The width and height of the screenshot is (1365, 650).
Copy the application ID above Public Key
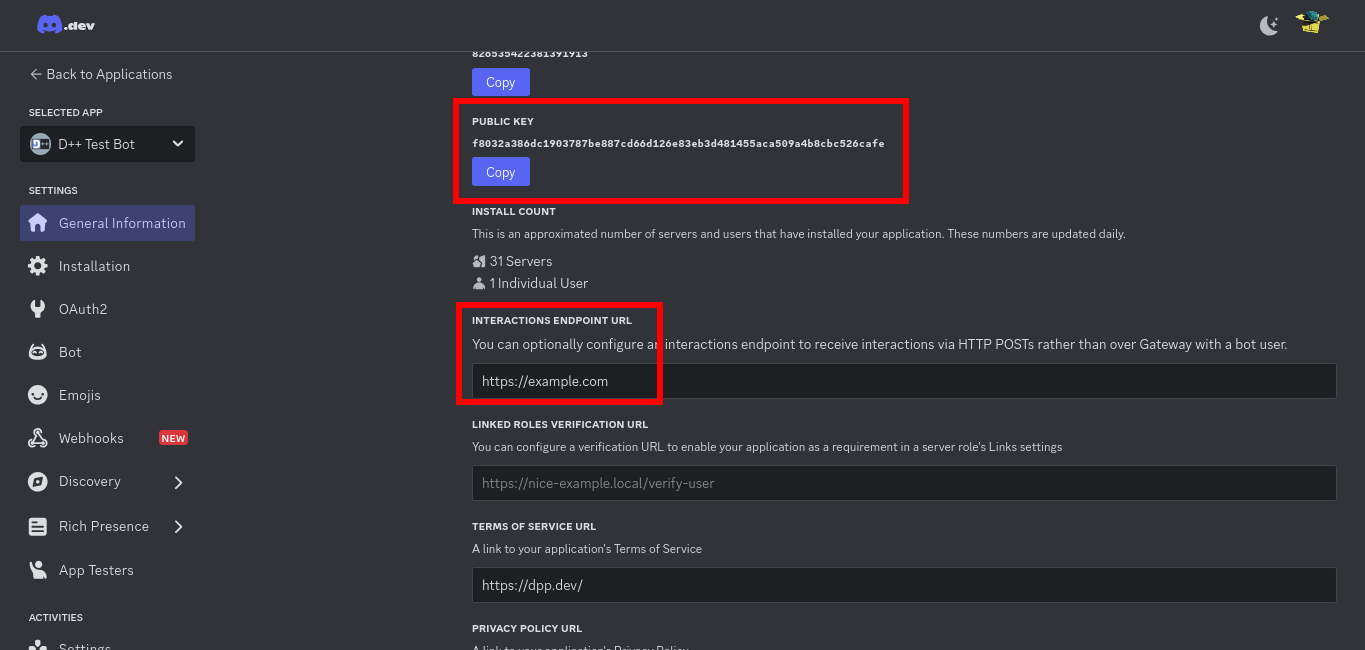click(x=500, y=82)
